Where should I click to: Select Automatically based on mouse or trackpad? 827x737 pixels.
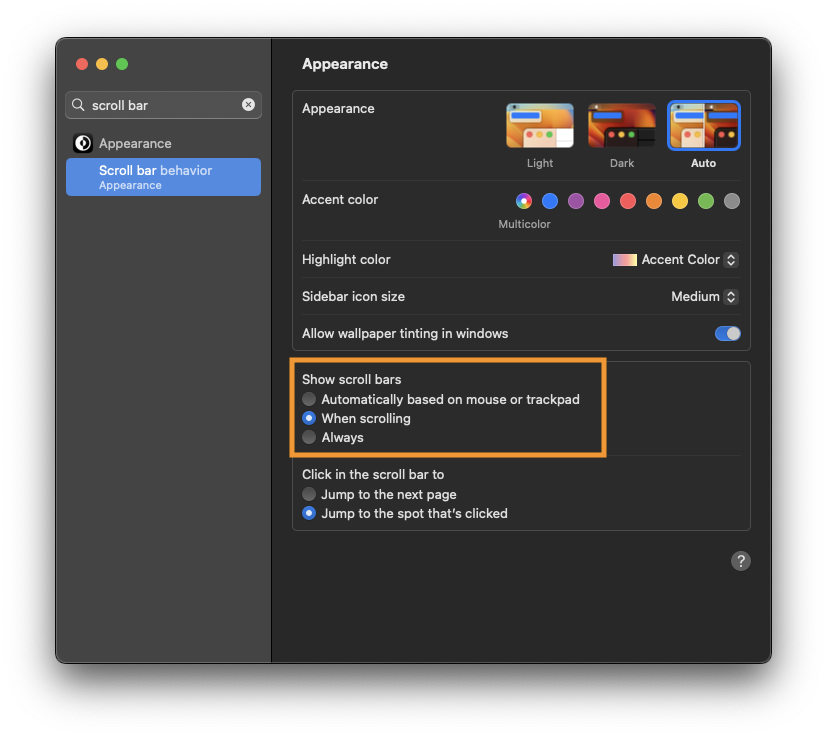tap(310, 399)
